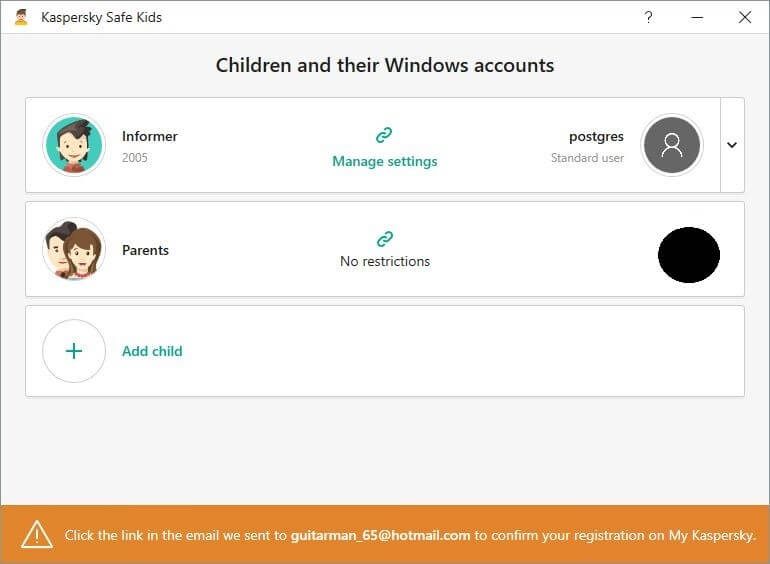Close the Kaspersky Safe Kids window

[x=745, y=17]
